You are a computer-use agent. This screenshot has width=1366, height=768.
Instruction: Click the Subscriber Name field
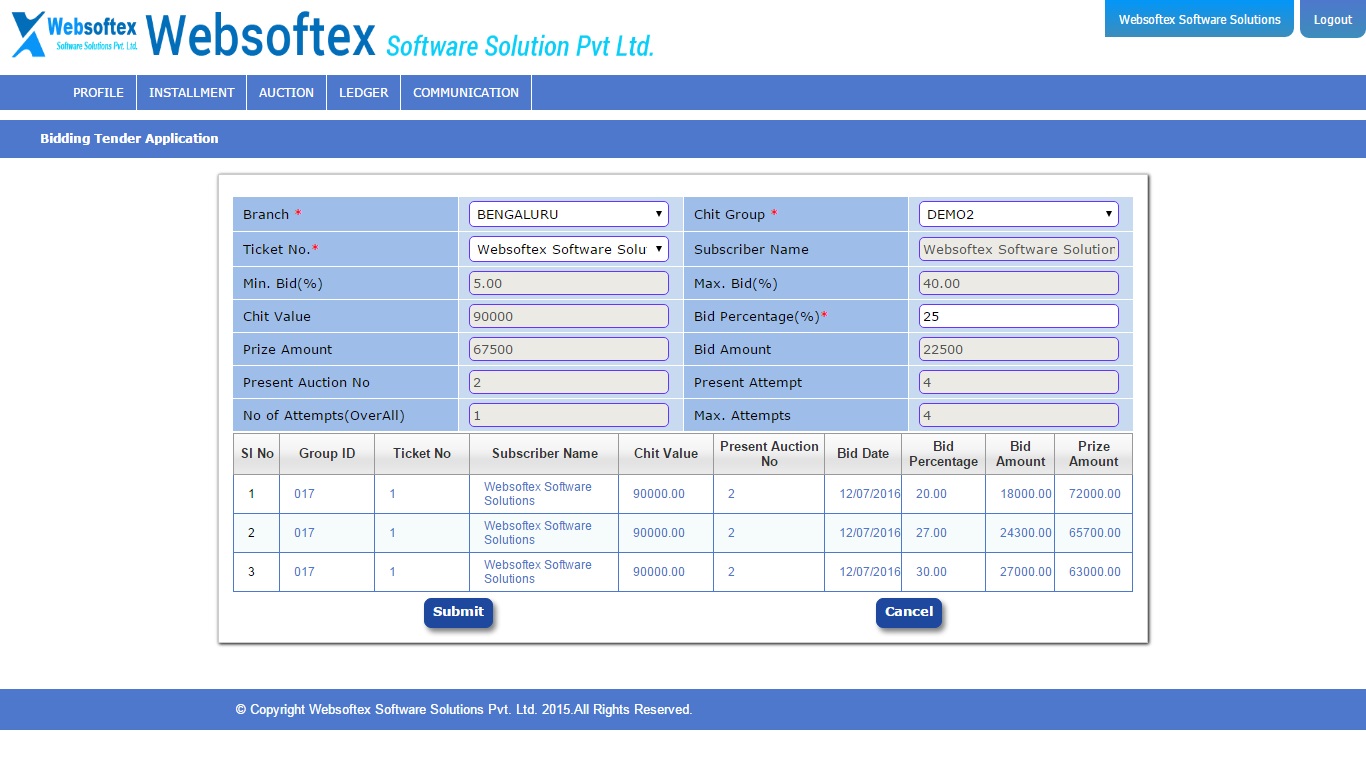pos(1019,249)
